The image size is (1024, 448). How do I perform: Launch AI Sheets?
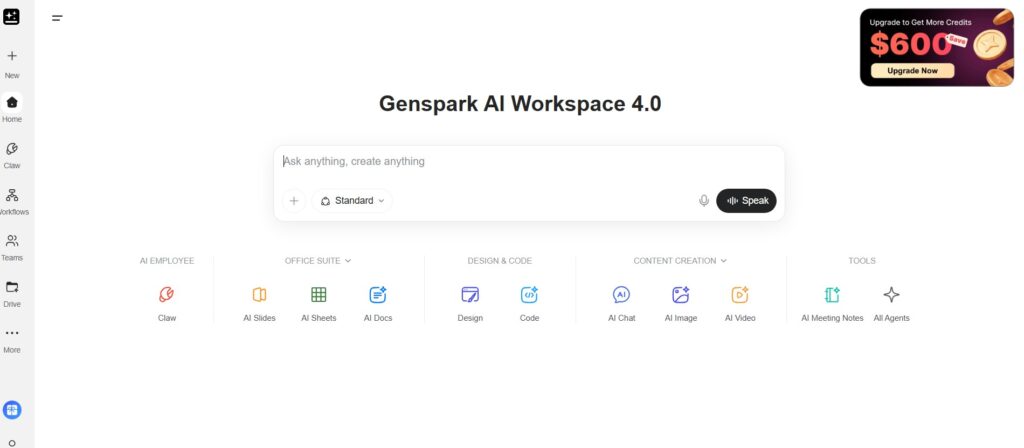(x=319, y=304)
